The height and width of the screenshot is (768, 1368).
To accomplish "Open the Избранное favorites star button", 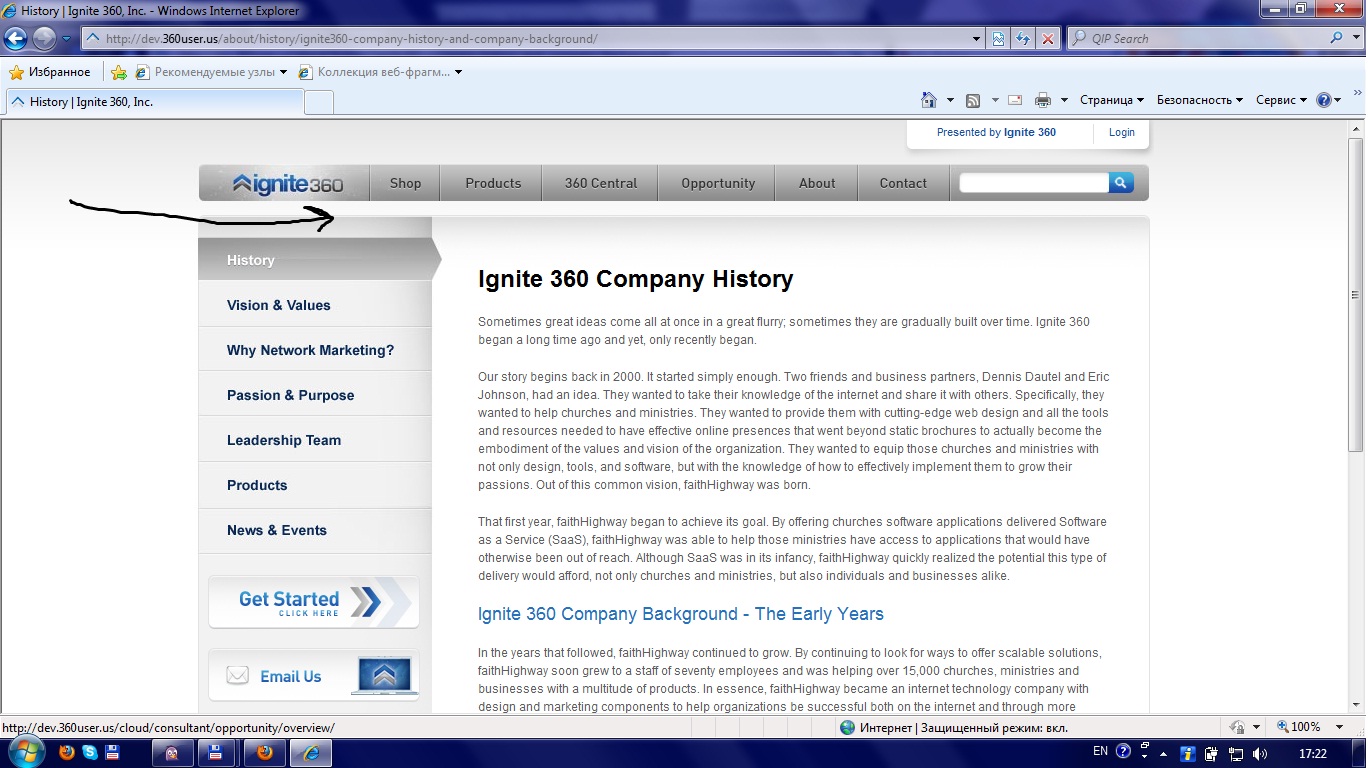I will tap(50, 72).
